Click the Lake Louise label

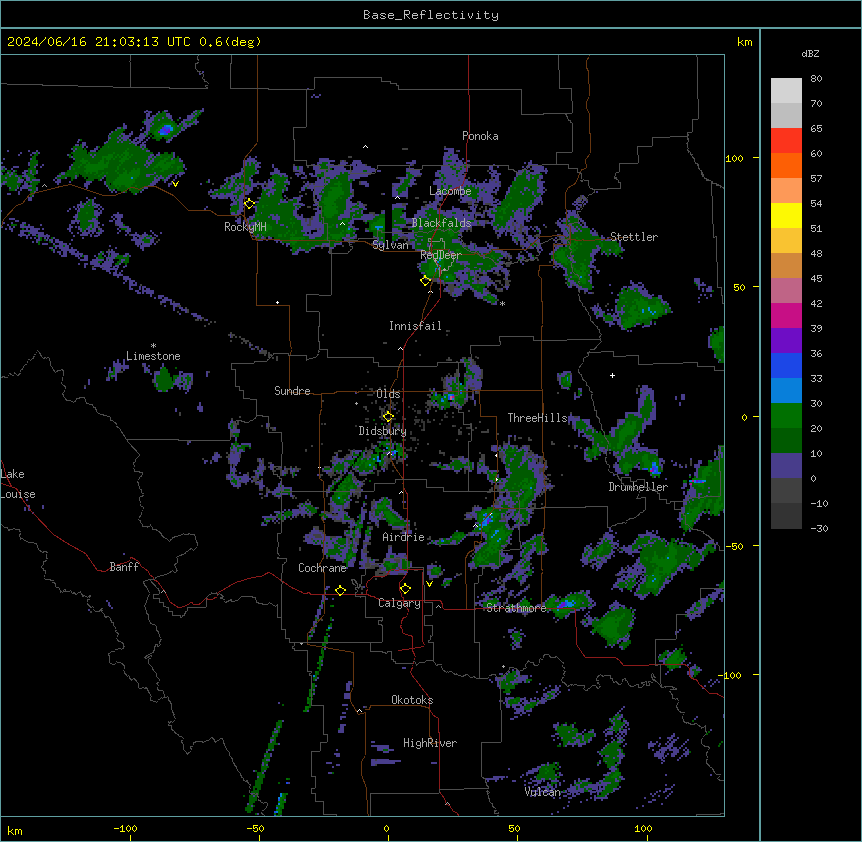pos(18,484)
